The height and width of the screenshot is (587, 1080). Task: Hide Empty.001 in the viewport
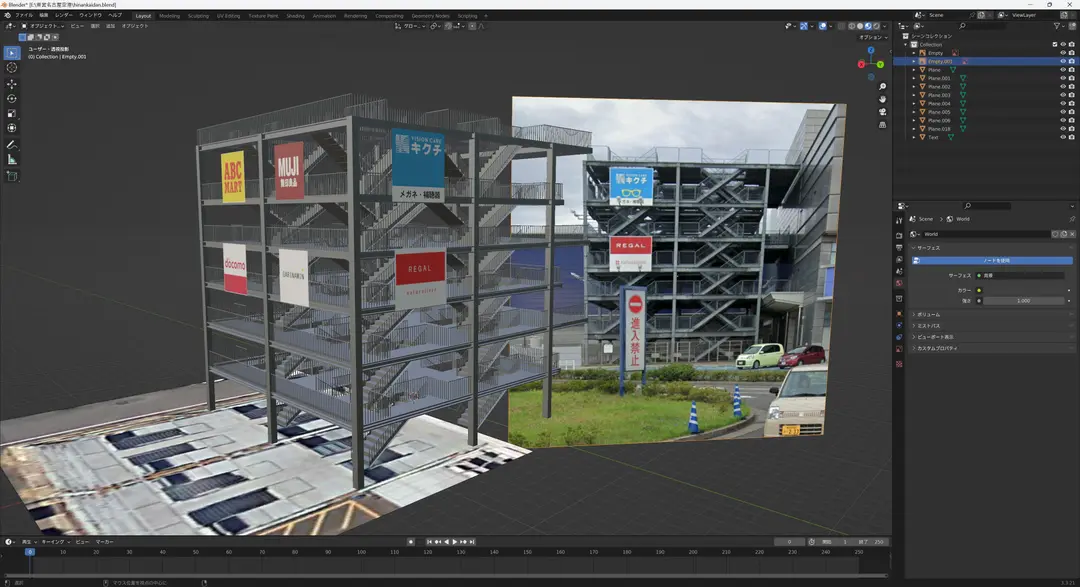click(1063, 61)
